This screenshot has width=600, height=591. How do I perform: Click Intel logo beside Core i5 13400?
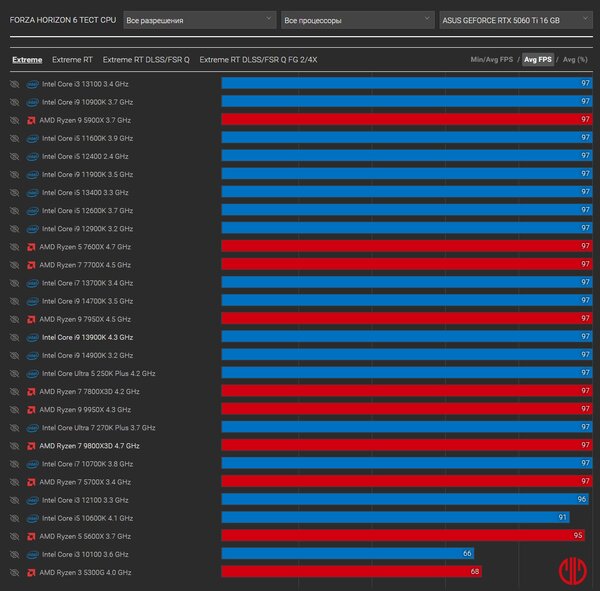(33, 193)
